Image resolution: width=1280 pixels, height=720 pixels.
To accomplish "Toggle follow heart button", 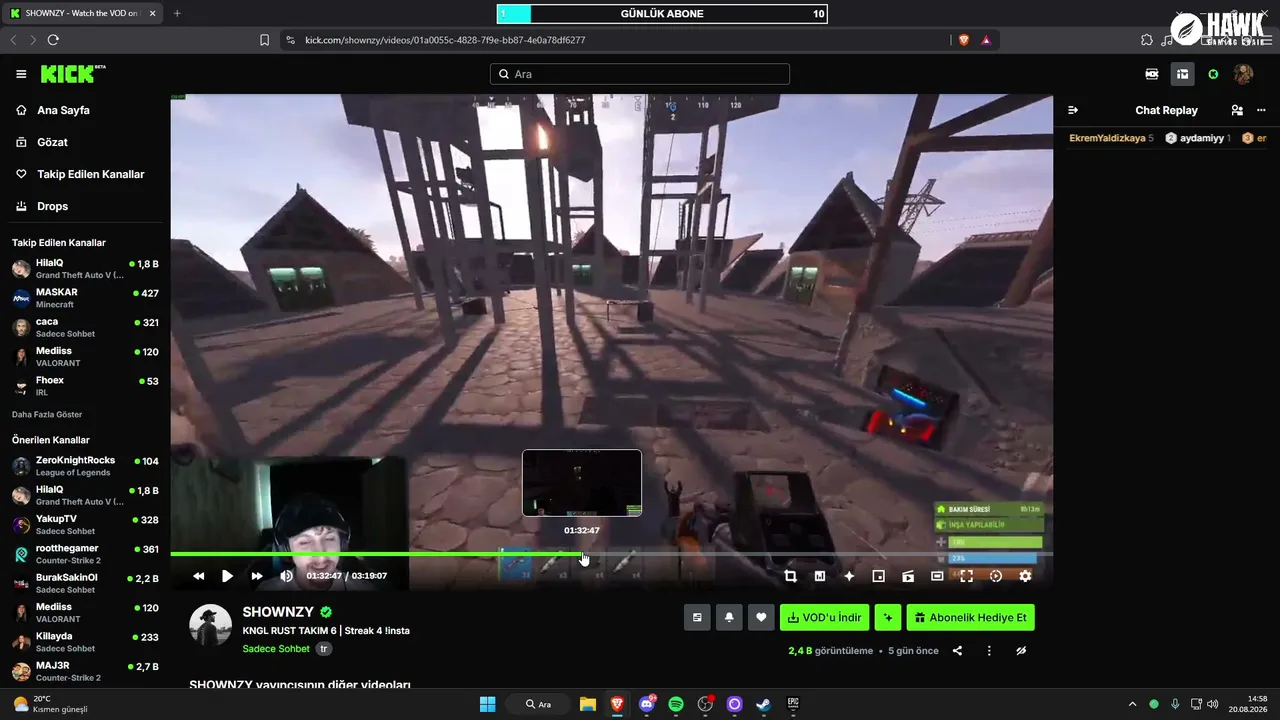I will point(761,618).
